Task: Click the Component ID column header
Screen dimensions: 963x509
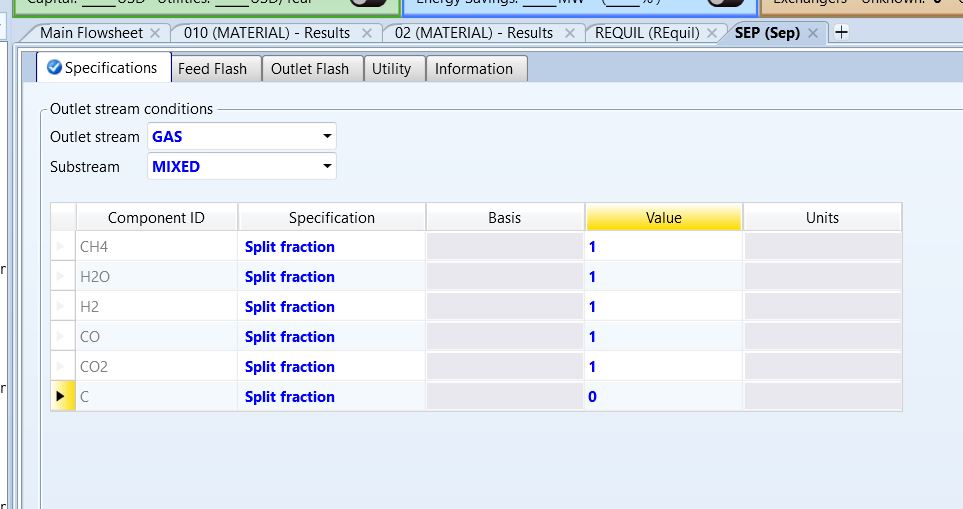Action: (157, 218)
